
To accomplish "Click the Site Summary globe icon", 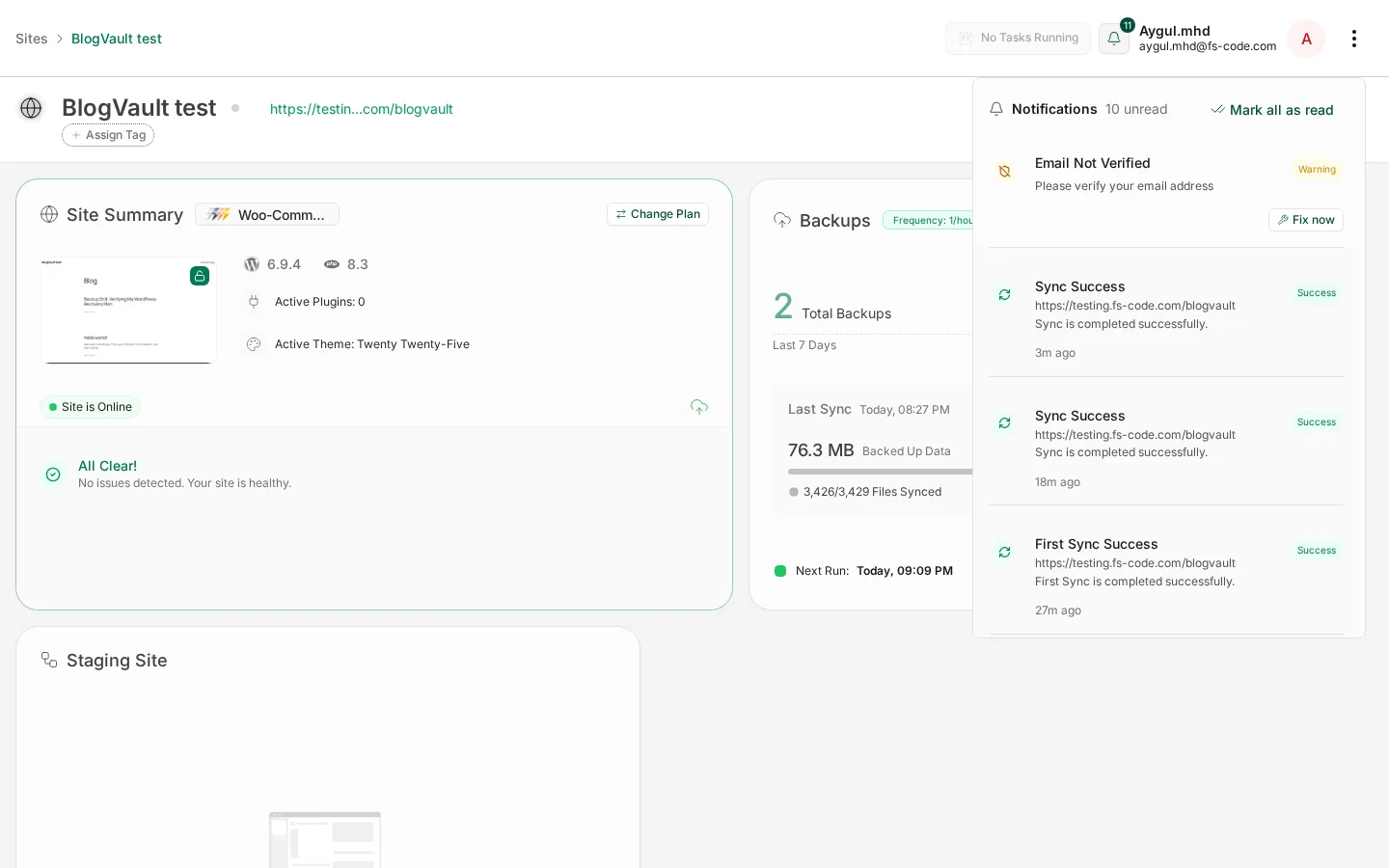I will 49,214.
